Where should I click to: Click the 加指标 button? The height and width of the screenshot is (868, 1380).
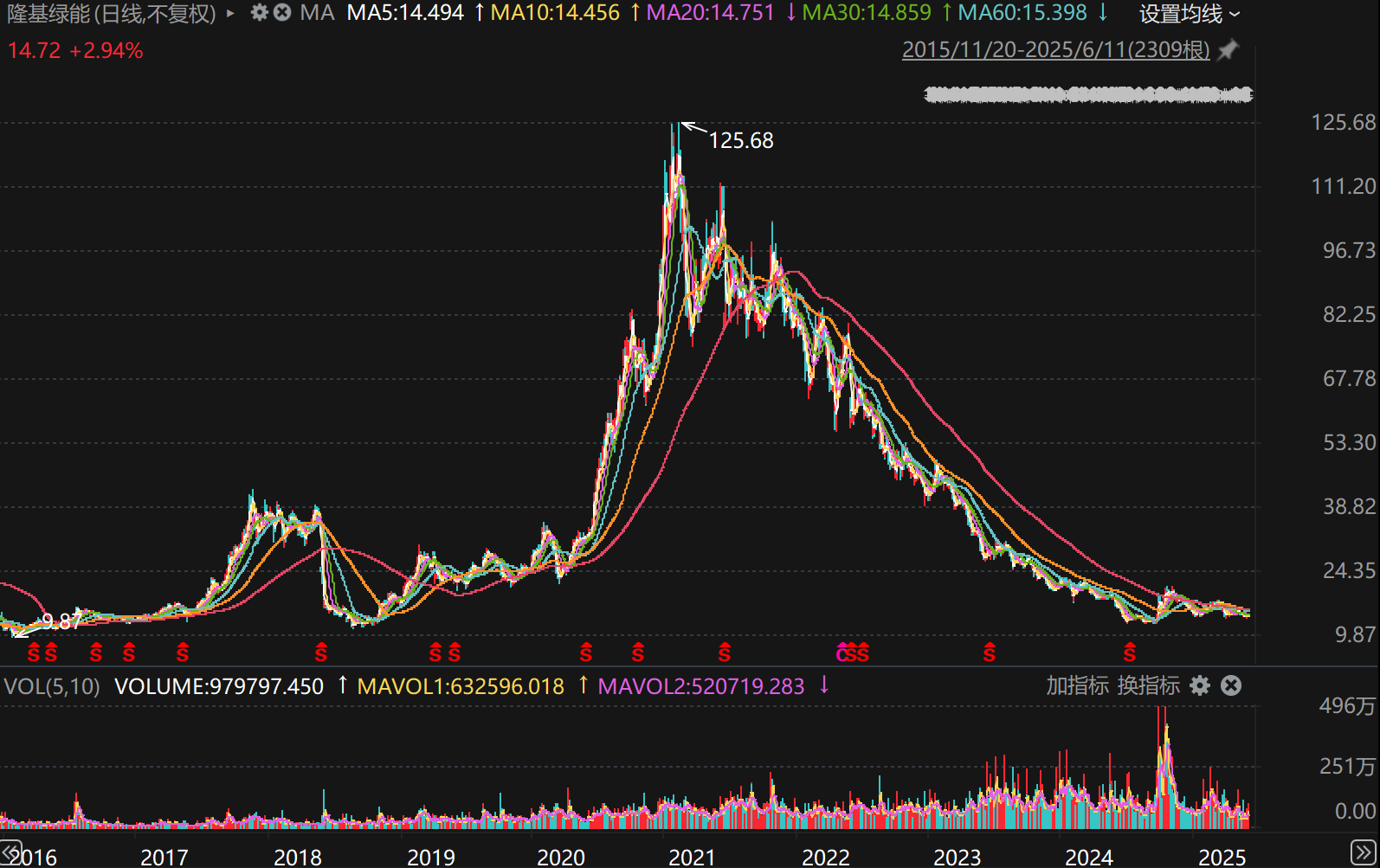point(1077,685)
